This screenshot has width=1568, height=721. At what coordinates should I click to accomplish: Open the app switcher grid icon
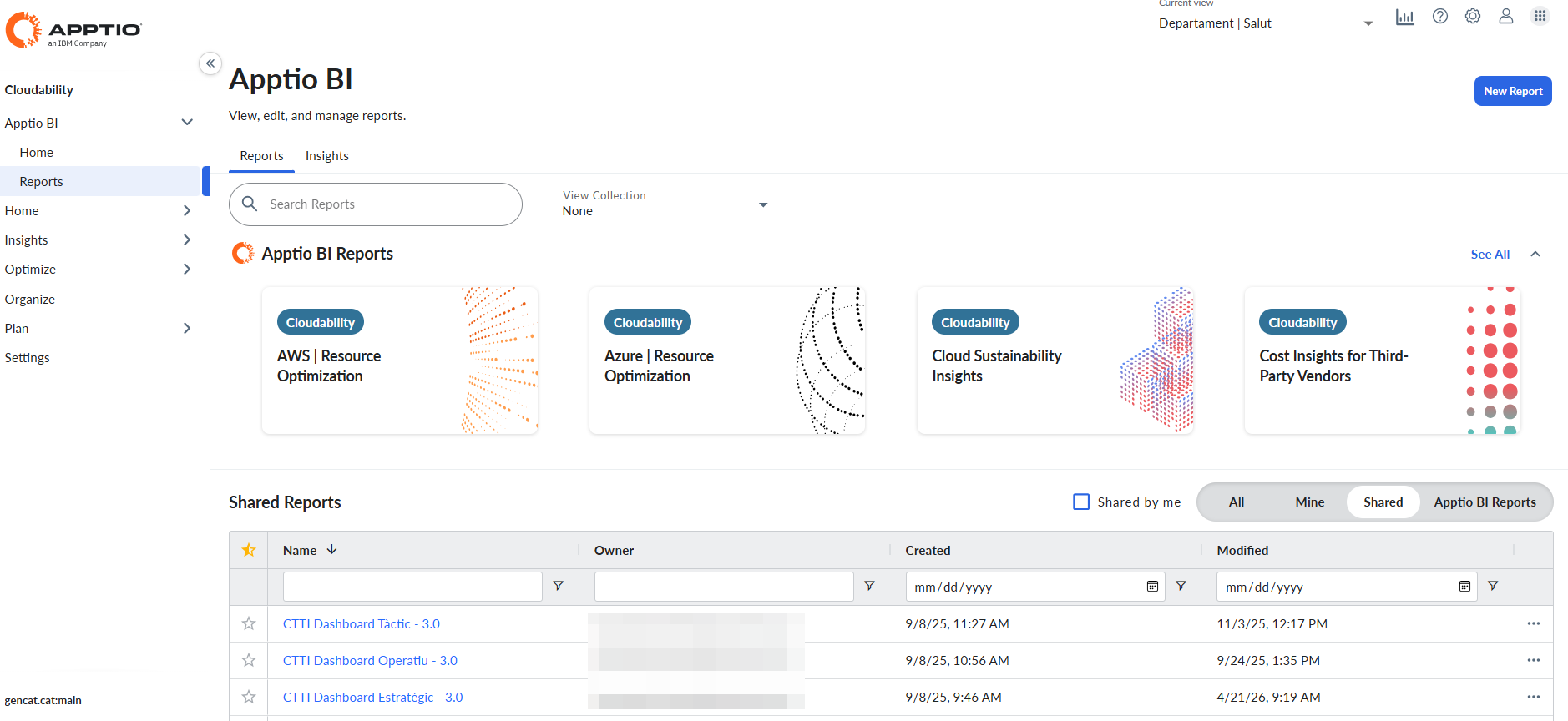[x=1540, y=16]
